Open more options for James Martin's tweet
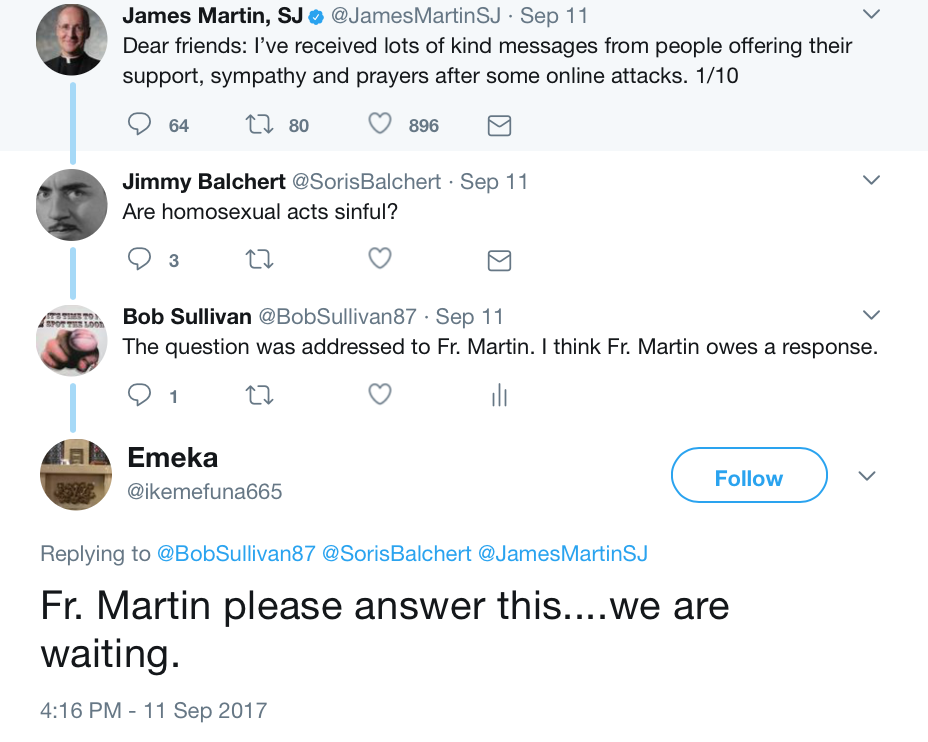 pos(871,14)
